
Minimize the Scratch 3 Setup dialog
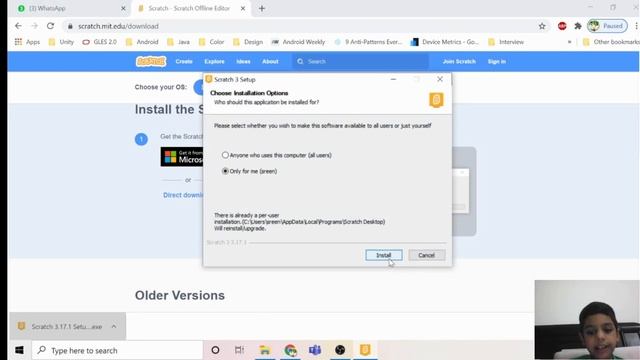tap(393, 79)
